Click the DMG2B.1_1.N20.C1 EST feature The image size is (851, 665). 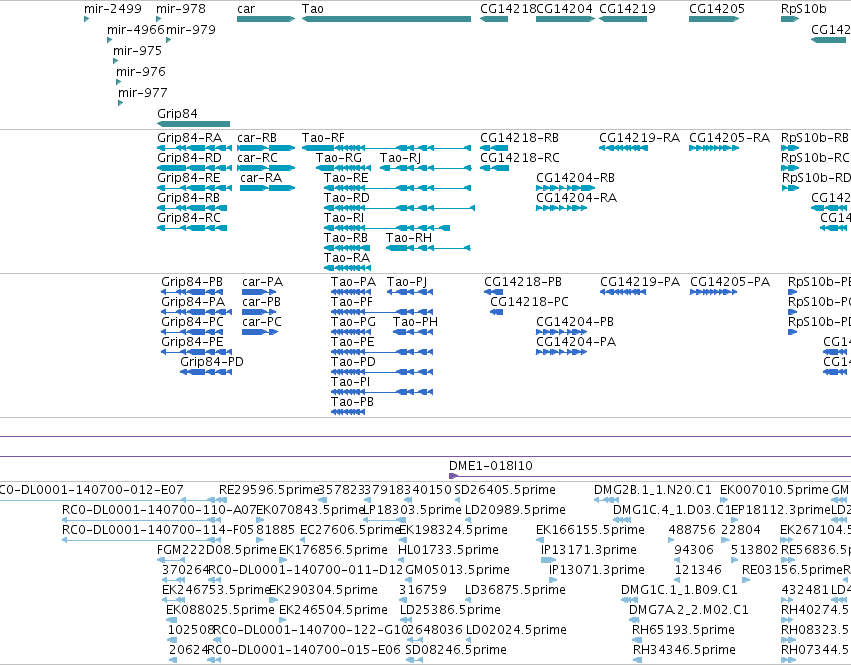click(x=607, y=500)
